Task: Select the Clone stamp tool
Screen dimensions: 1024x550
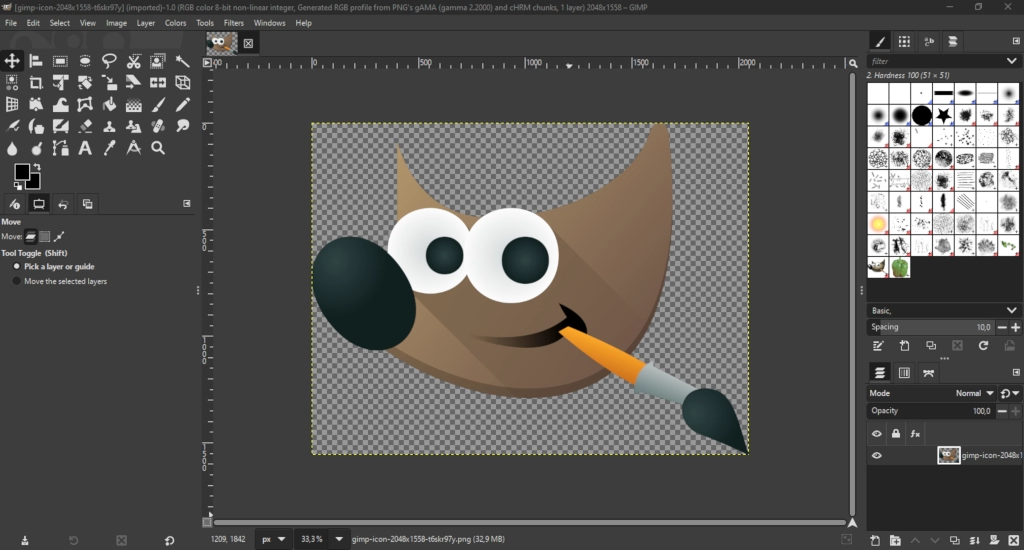Action: click(109, 126)
